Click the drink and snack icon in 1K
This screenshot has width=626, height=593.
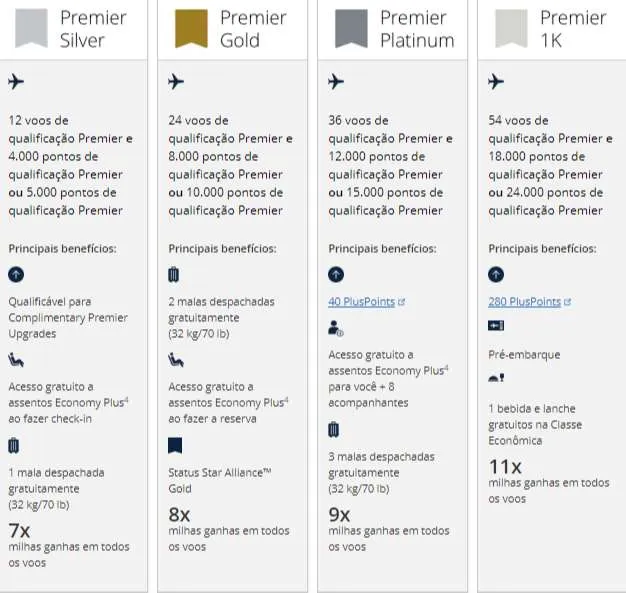coord(495,380)
